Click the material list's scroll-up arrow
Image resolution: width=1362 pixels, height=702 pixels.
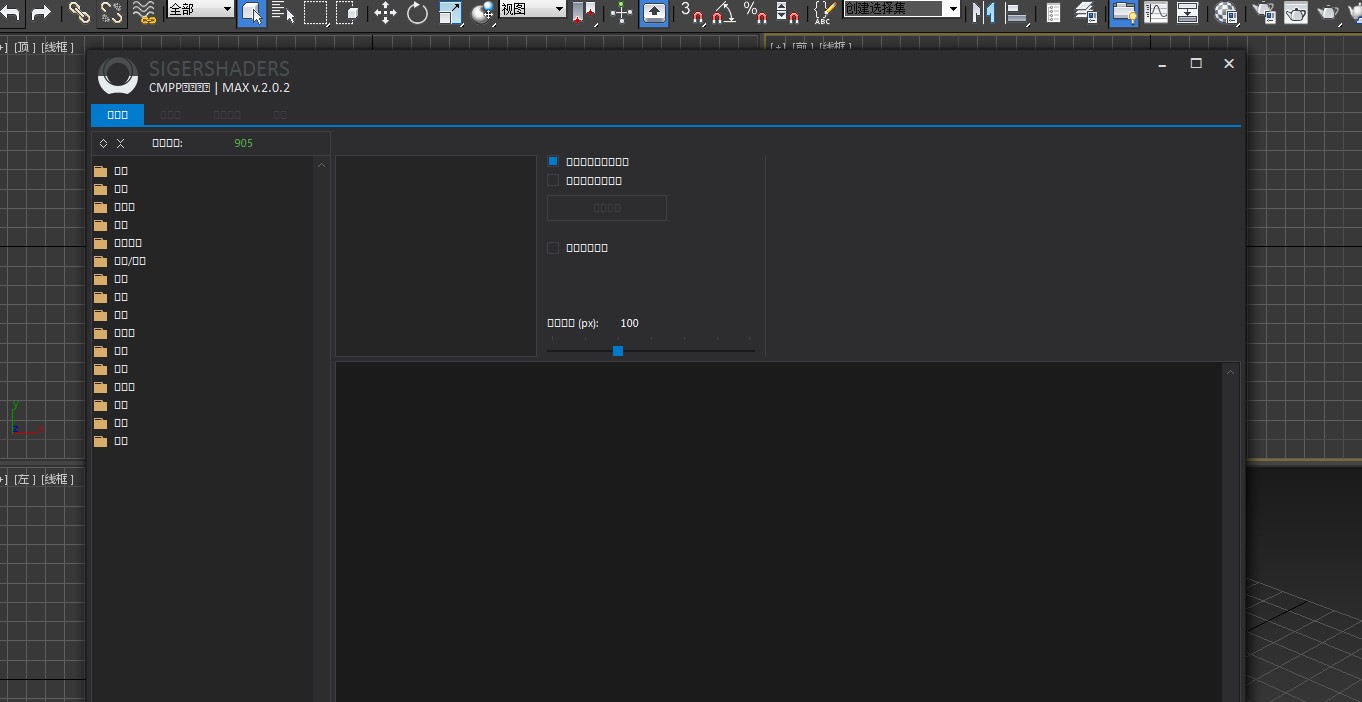point(1231,372)
